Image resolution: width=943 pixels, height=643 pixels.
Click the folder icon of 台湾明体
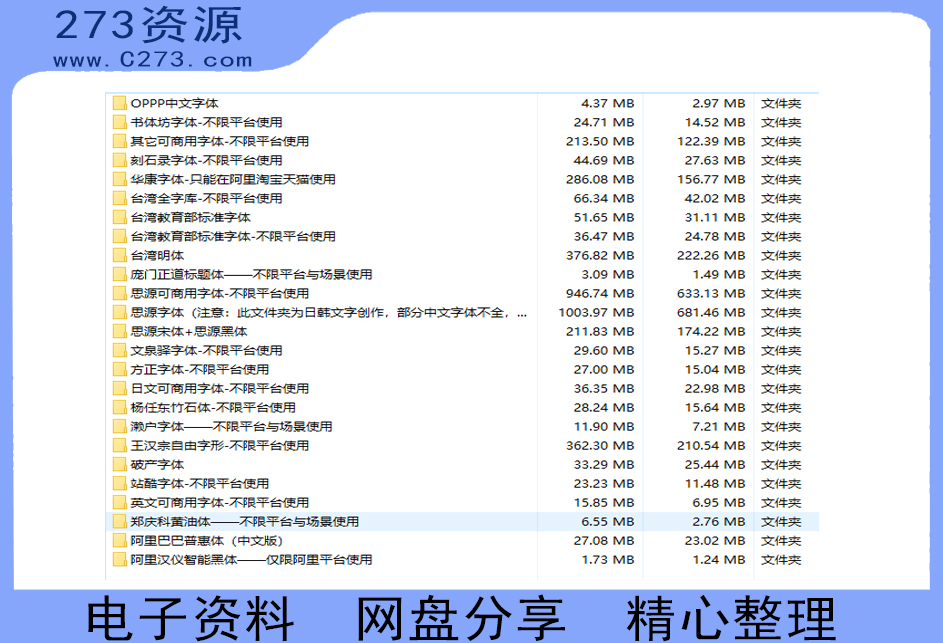coord(120,255)
